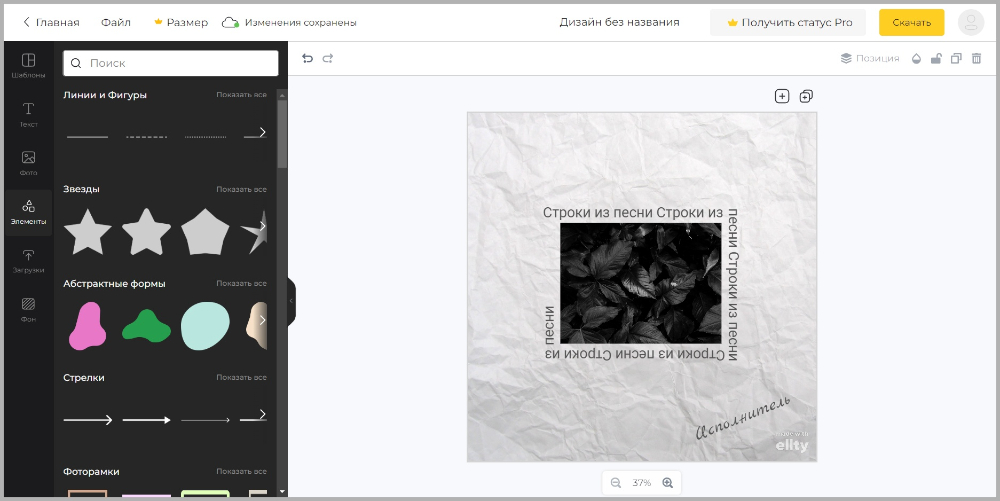Image resolution: width=1000 pixels, height=501 pixels.
Task: Insert the dashed line shape
Action: pos(146,136)
